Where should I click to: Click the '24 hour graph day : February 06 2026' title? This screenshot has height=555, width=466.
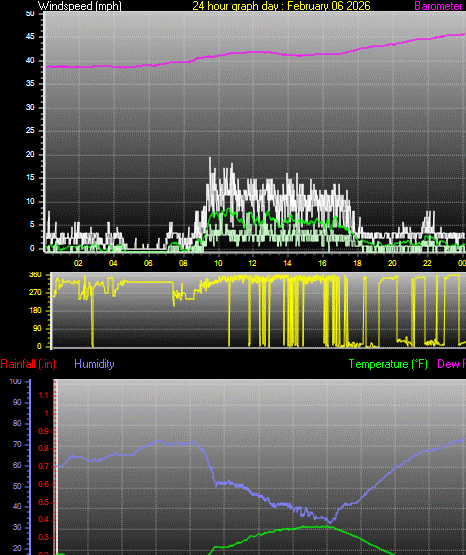click(281, 6)
